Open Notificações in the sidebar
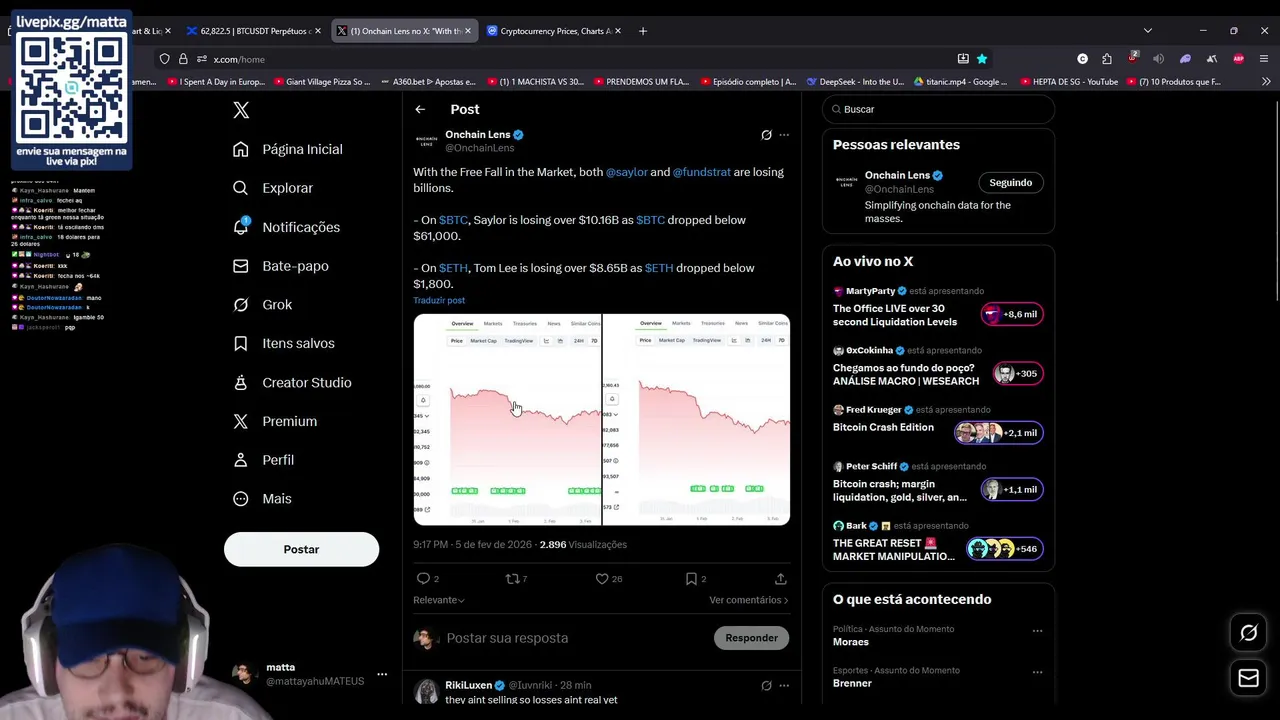 286,227
